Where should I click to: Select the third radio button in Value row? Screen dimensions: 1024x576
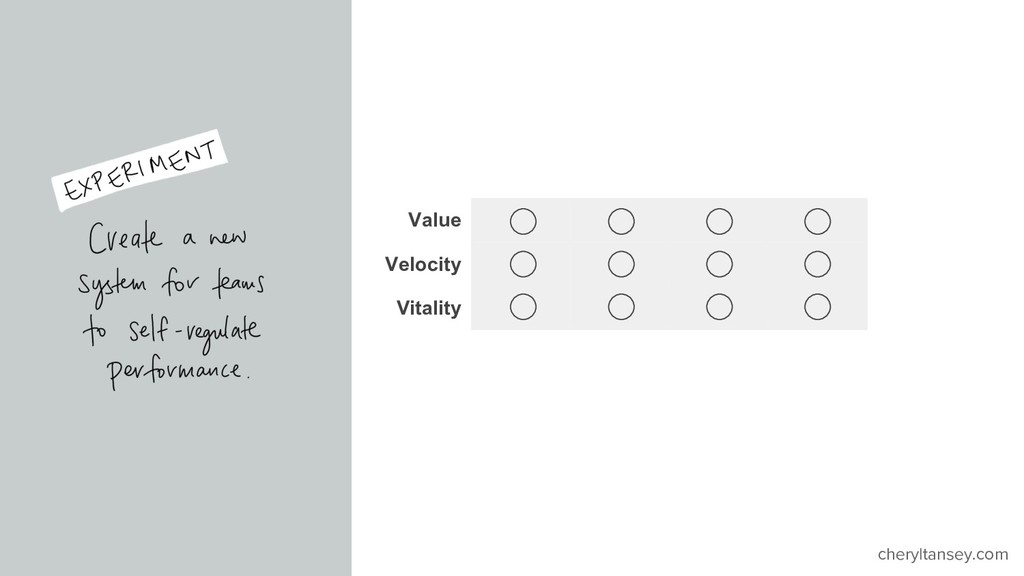(x=719, y=221)
